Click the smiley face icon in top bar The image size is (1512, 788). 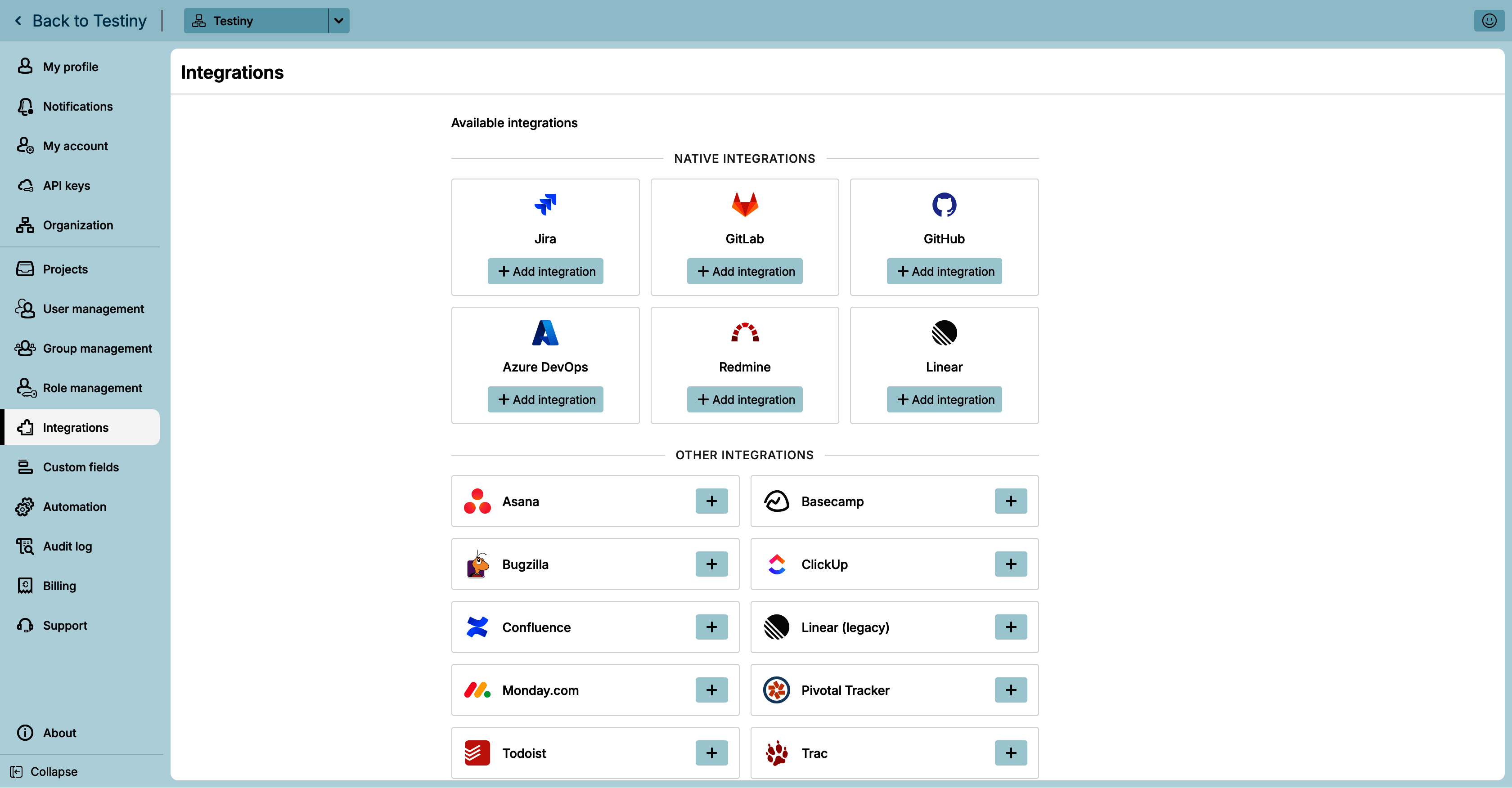pyautogui.click(x=1489, y=21)
